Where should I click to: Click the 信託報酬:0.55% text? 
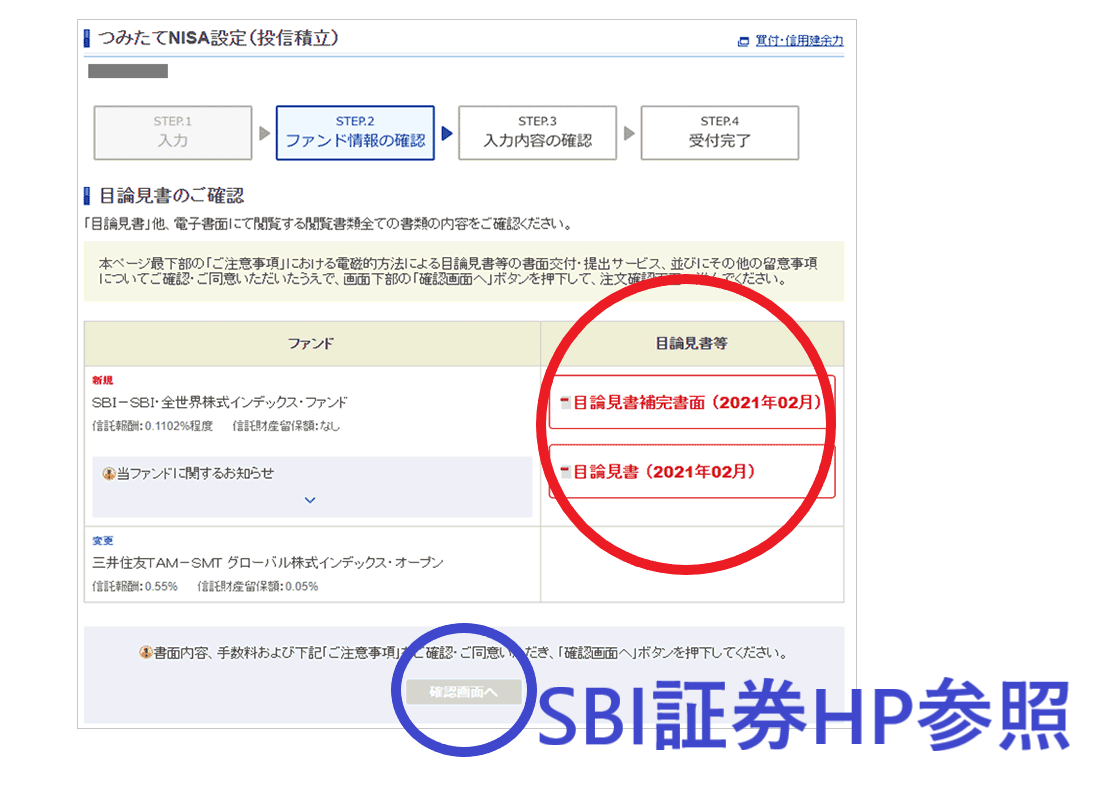pos(135,587)
